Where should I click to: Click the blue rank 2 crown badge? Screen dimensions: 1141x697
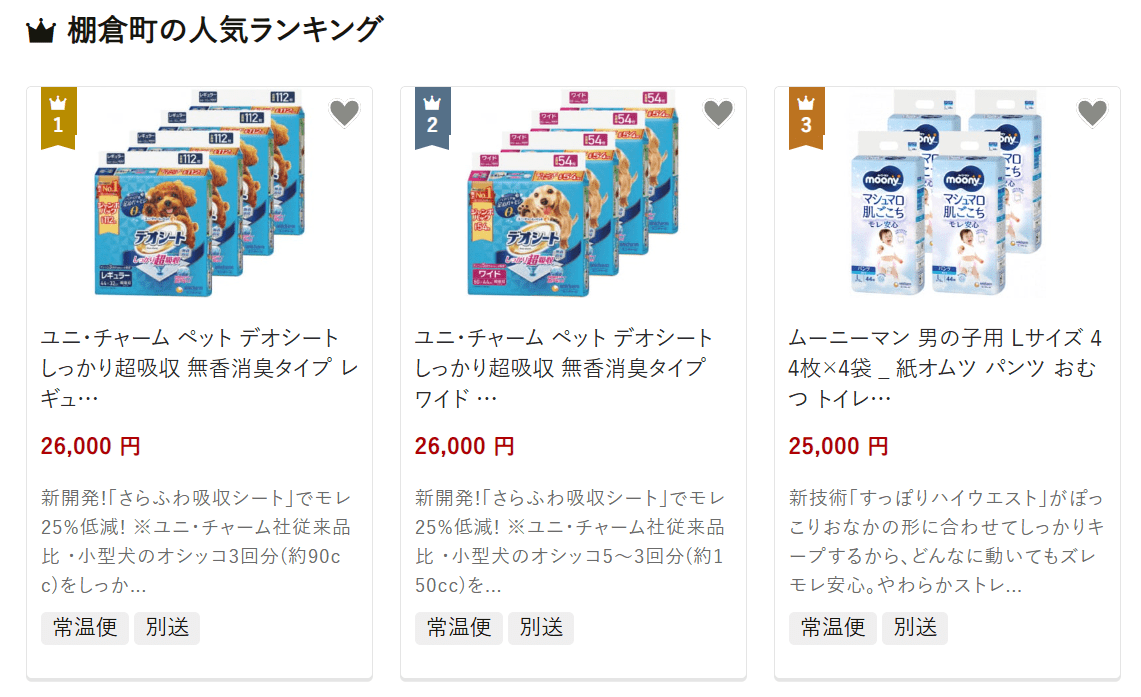[x=432, y=119]
